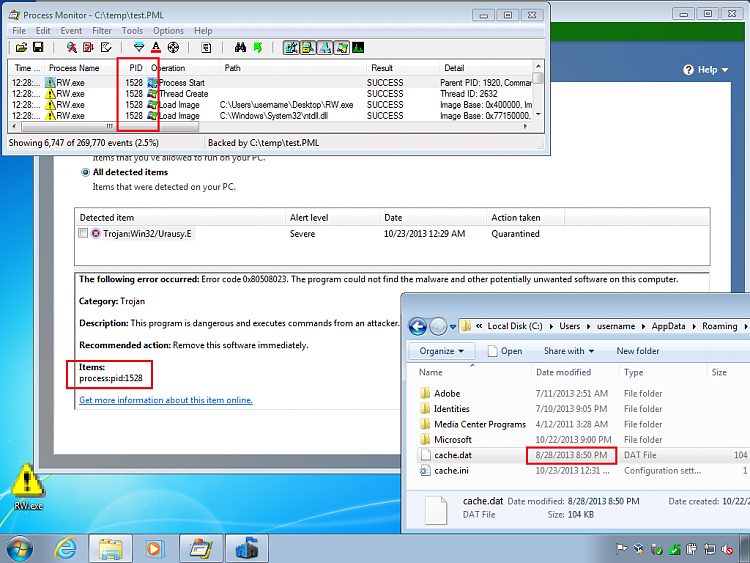The width and height of the screenshot is (750, 563).
Task: Click the Open file icon in Process Monitor
Action: pos(22,47)
